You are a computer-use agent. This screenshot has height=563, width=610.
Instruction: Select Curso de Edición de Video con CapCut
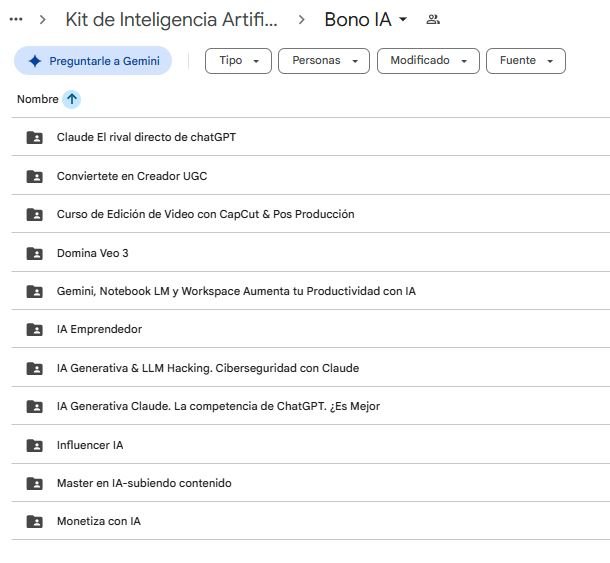coord(205,214)
